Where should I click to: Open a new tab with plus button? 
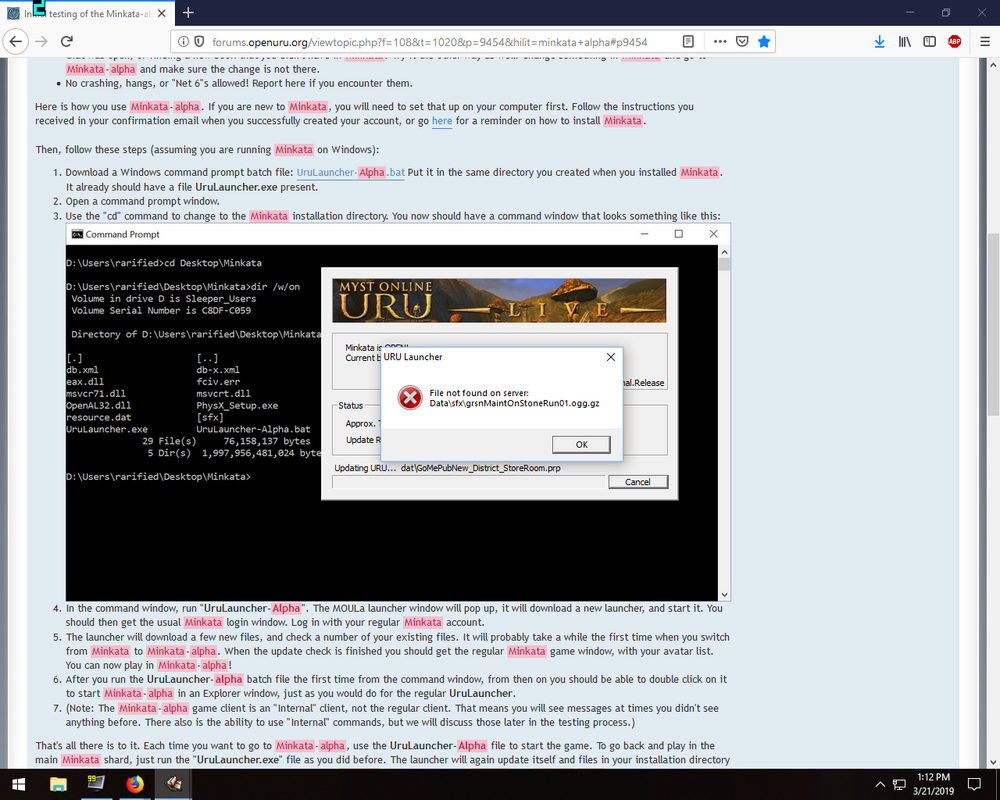(188, 13)
